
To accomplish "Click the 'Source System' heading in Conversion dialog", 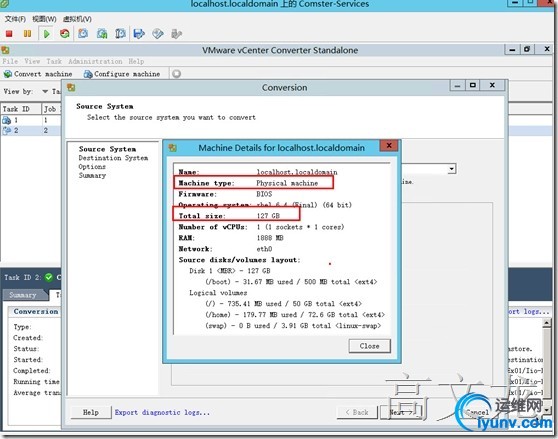I will click(105, 106).
